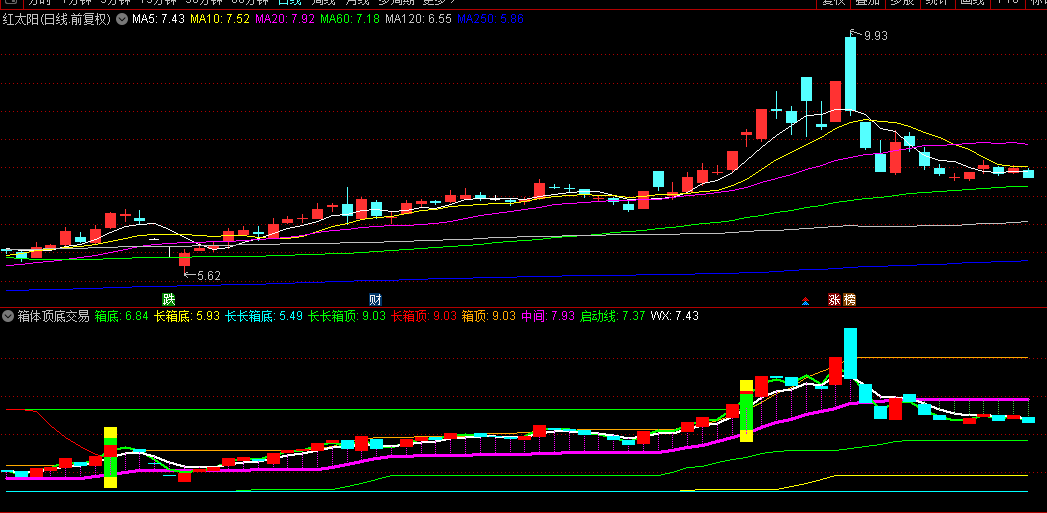Click the yellow MA10: 7.52 label
The height and width of the screenshot is (513, 1047).
point(220,19)
